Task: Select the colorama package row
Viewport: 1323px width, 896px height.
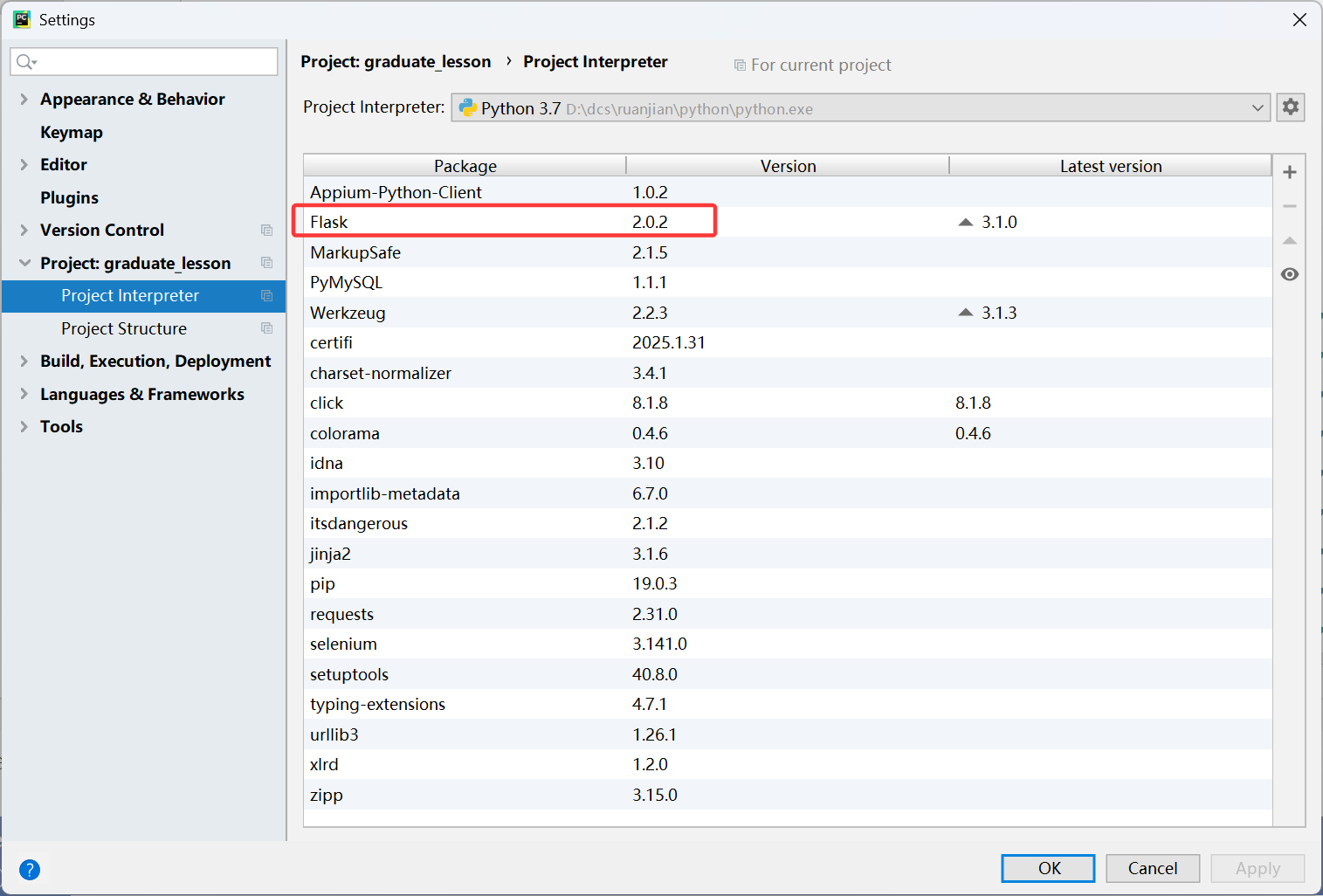Action: pos(788,433)
